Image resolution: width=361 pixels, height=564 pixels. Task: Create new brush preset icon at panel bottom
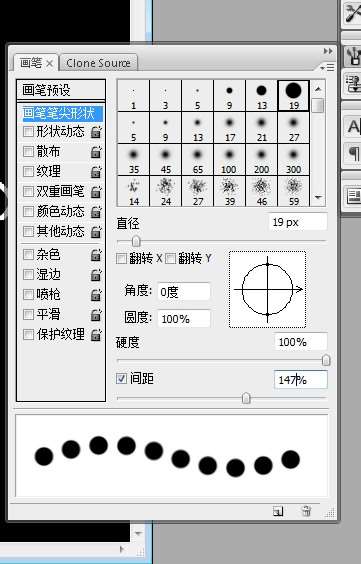coord(278,511)
